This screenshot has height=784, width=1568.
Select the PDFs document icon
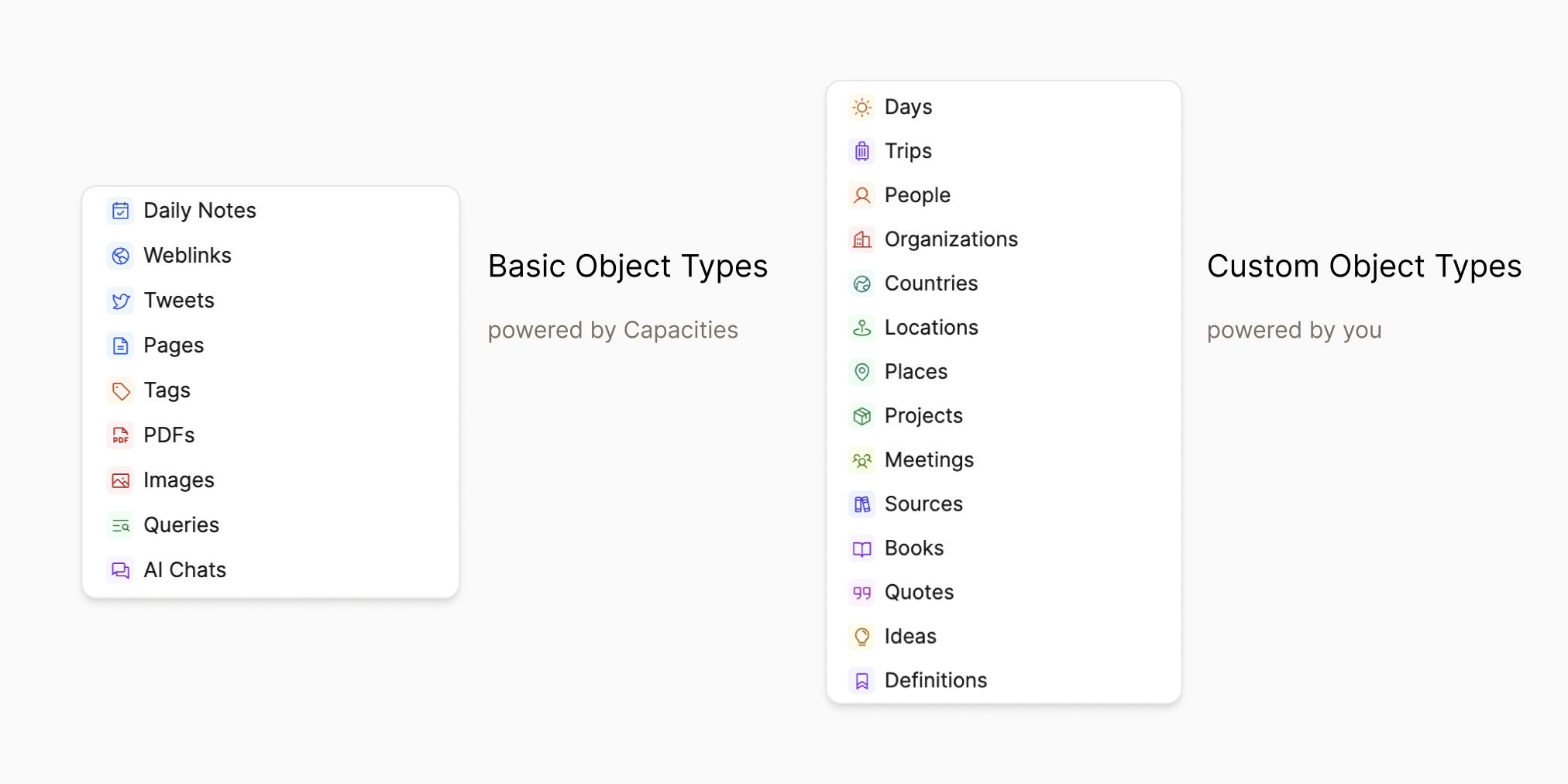120,435
